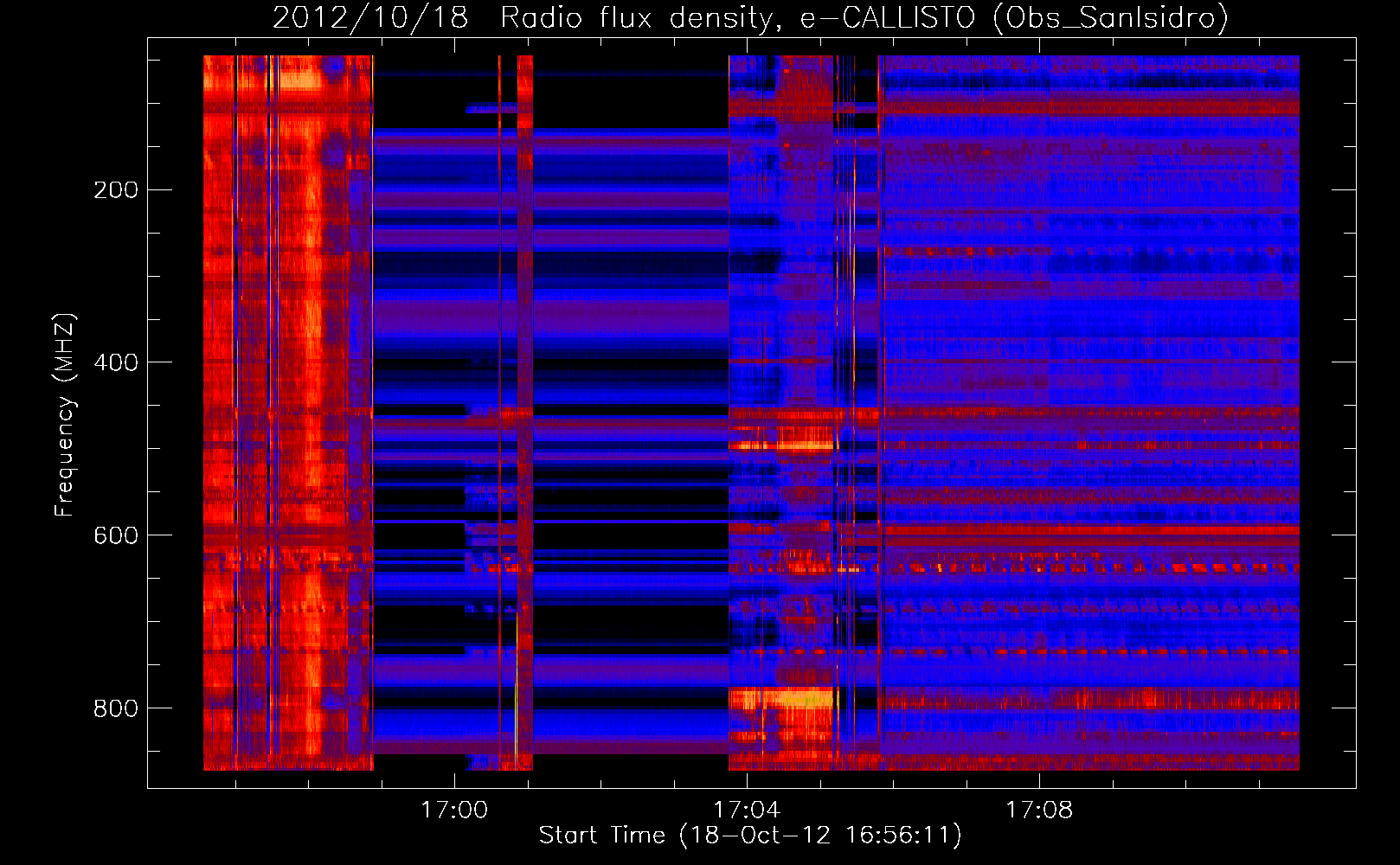Click the 600 frequency tick label
Image resolution: width=1400 pixels, height=865 pixels.
click(x=116, y=535)
